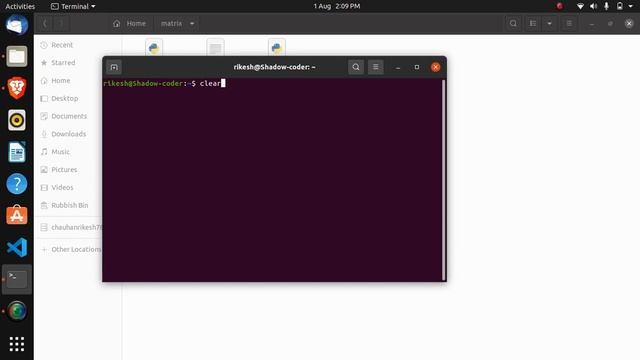
Task: Open the terminal search button
Action: pyautogui.click(x=356, y=67)
